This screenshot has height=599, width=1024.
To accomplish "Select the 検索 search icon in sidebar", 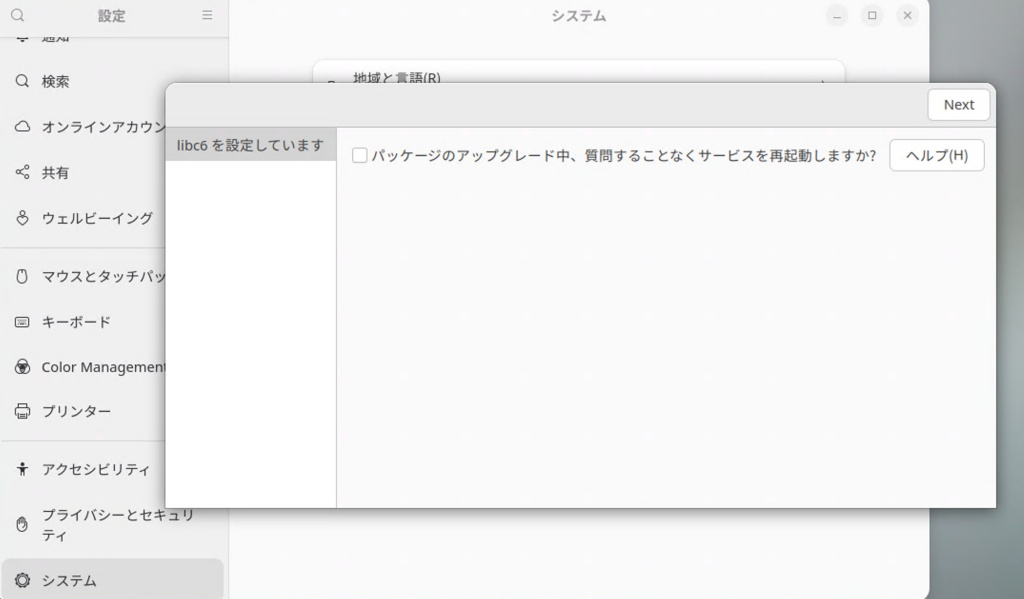I will 22,81.
